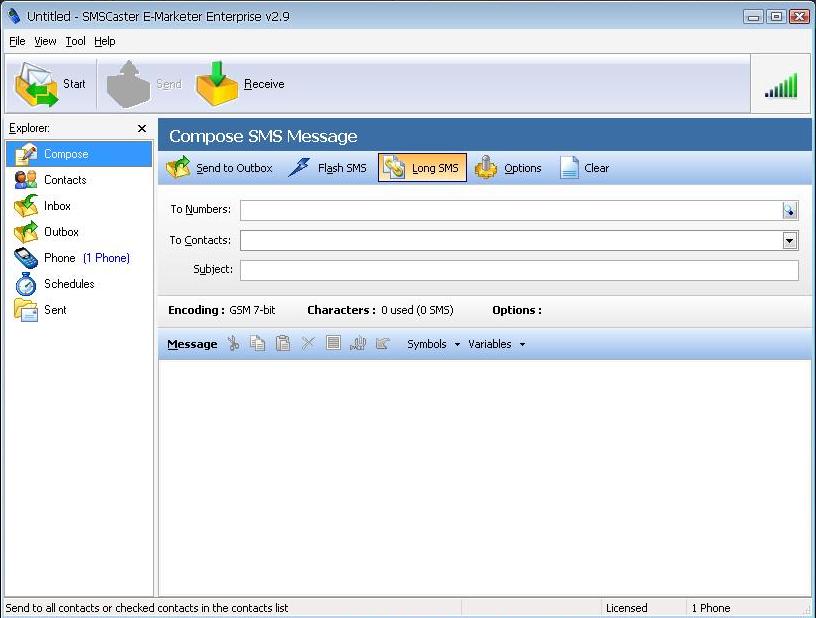Click the Copy icon in Message toolbar

258,343
